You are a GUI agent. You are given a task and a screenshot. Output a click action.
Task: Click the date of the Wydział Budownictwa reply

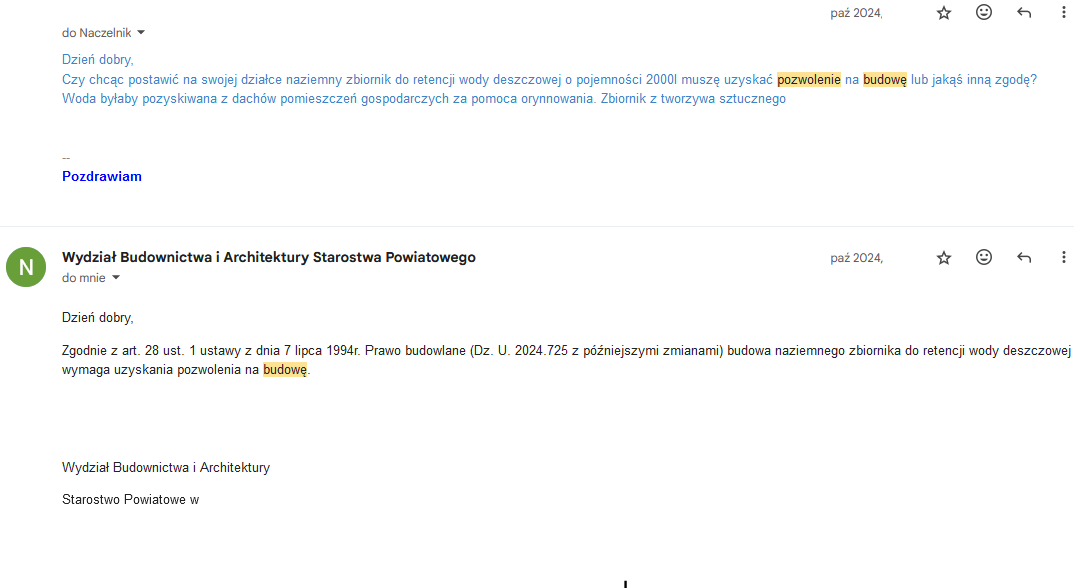(x=856, y=258)
